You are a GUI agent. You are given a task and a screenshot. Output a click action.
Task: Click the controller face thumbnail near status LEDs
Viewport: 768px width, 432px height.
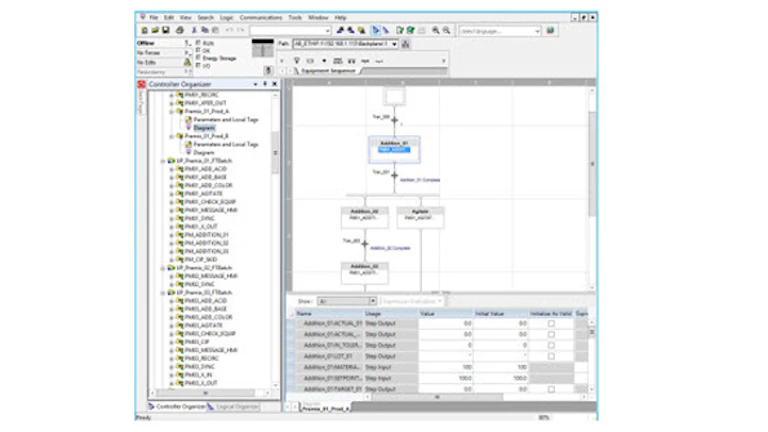click(263, 48)
